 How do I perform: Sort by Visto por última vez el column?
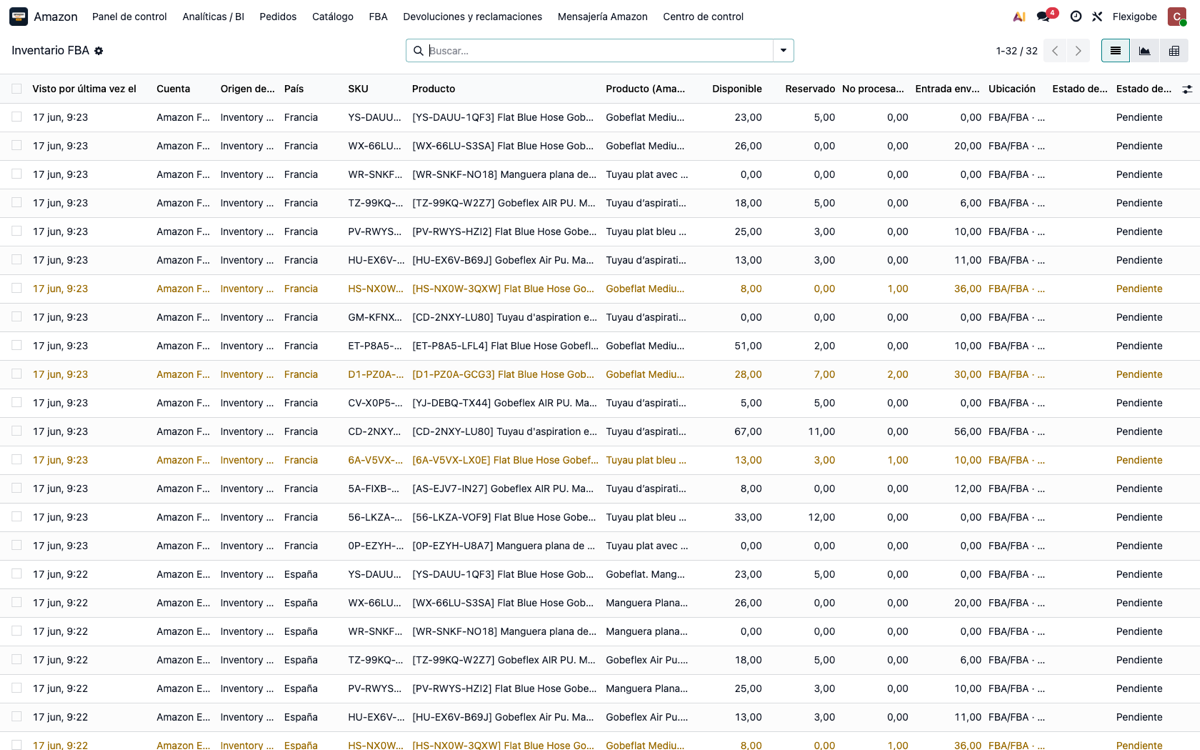tap(84, 89)
